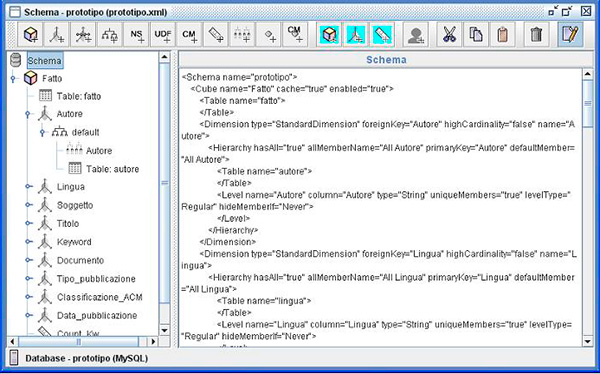Click the tree panel scroll-left arrow
Image resolution: width=600 pixels, height=374 pixels.
point(12,341)
